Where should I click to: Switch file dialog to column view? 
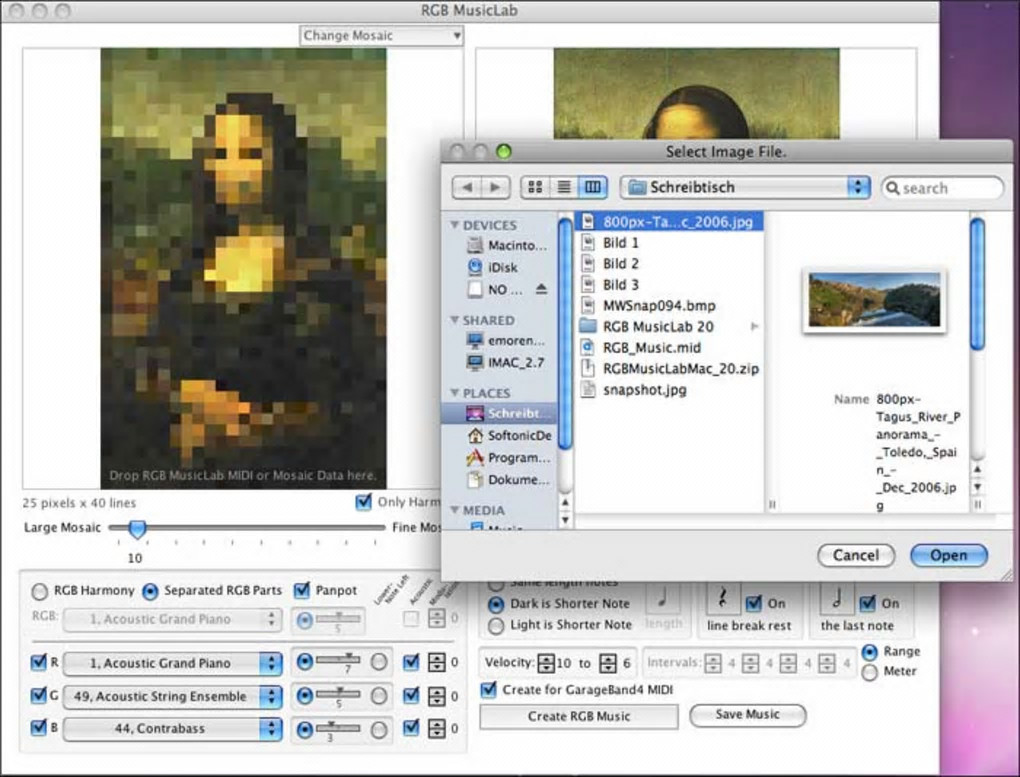(593, 187)
